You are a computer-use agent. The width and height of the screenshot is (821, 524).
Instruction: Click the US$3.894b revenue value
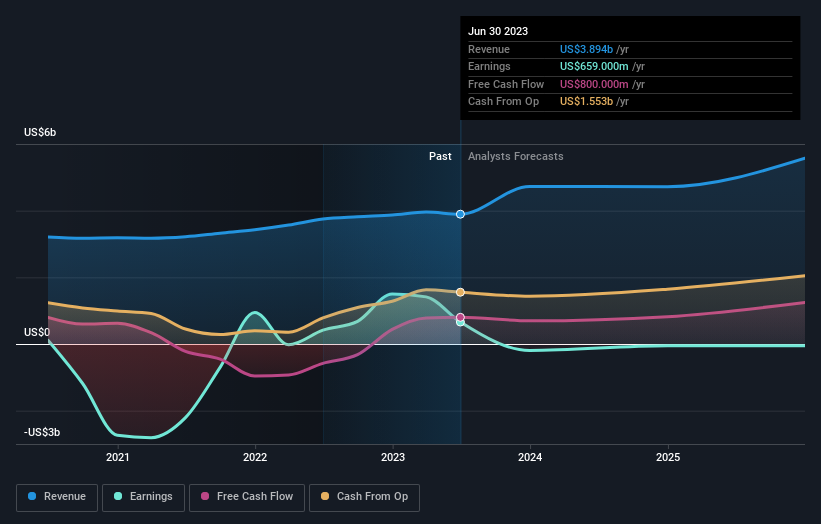(586, 49)
